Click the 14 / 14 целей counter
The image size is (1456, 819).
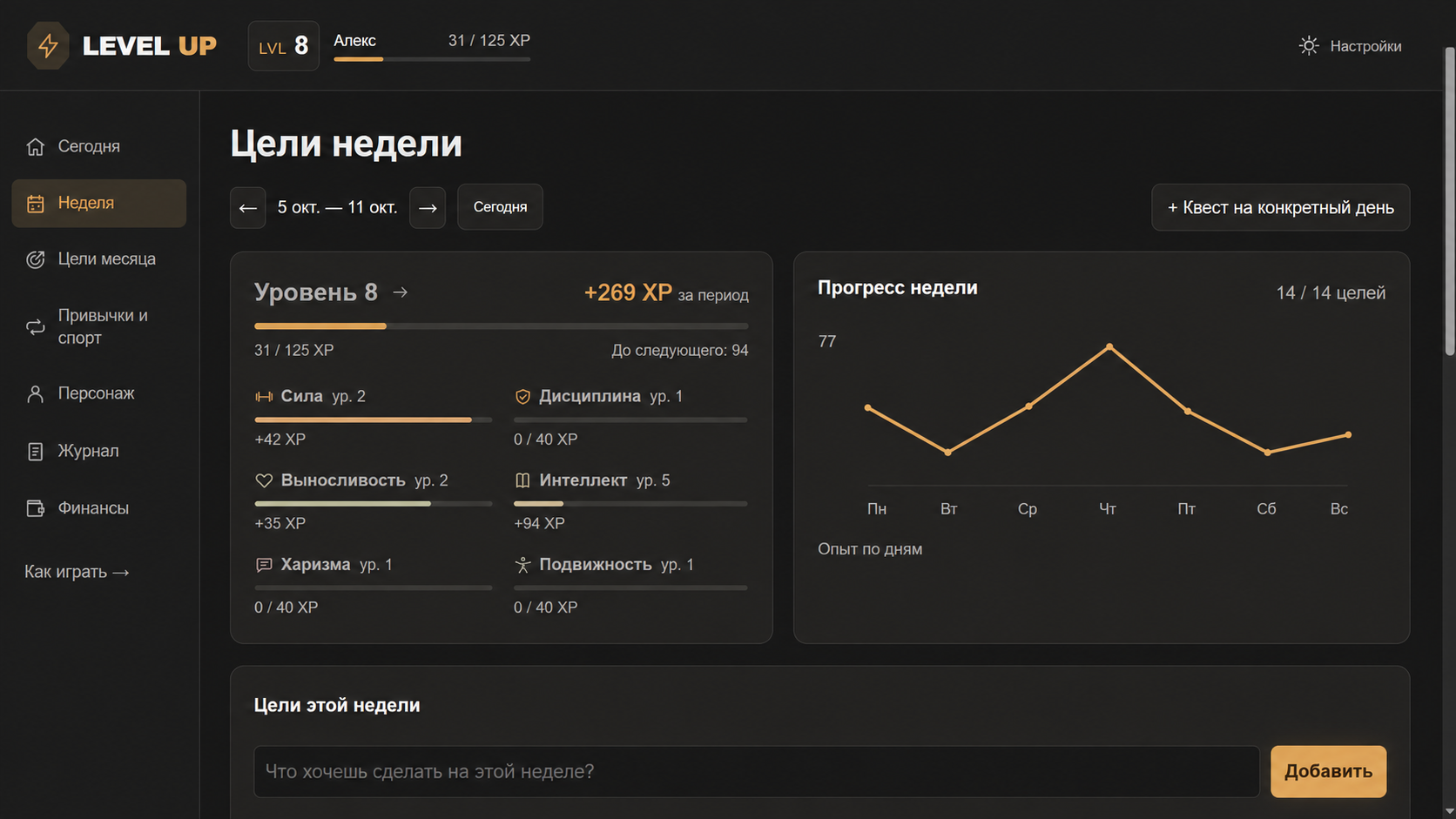1331,293
